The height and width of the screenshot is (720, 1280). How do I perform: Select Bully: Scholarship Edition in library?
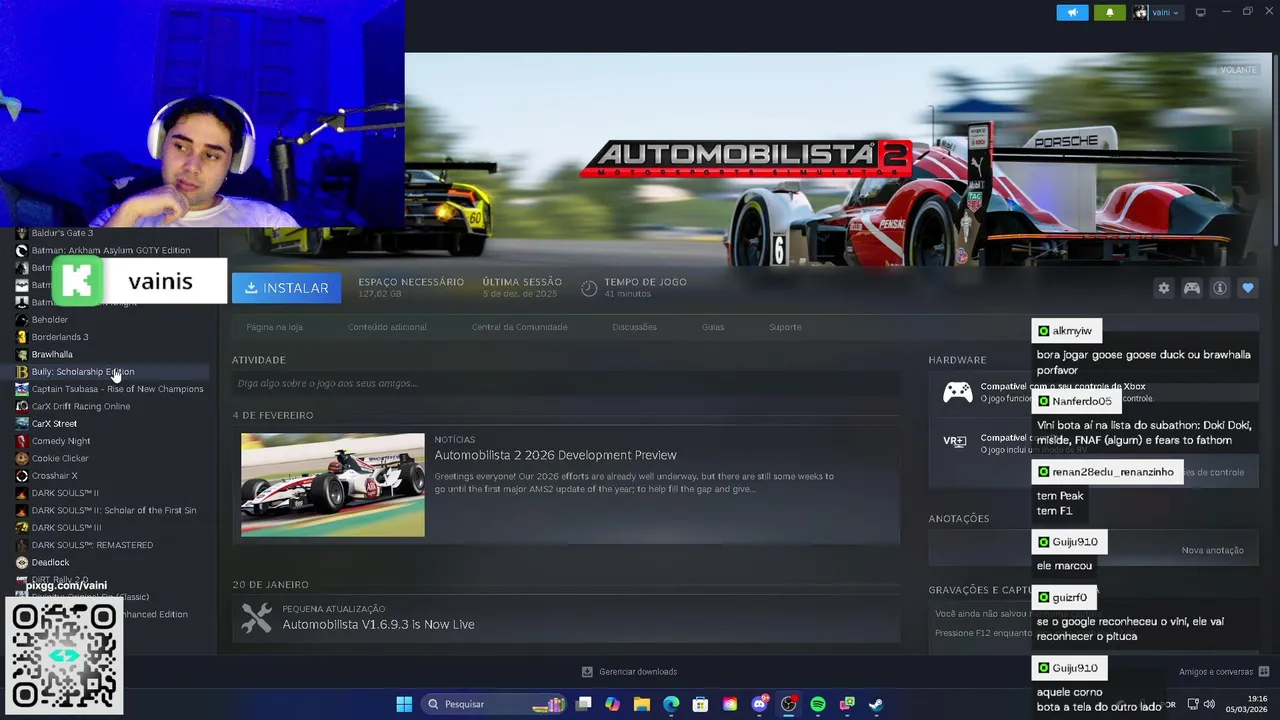(x=83, y=372)
